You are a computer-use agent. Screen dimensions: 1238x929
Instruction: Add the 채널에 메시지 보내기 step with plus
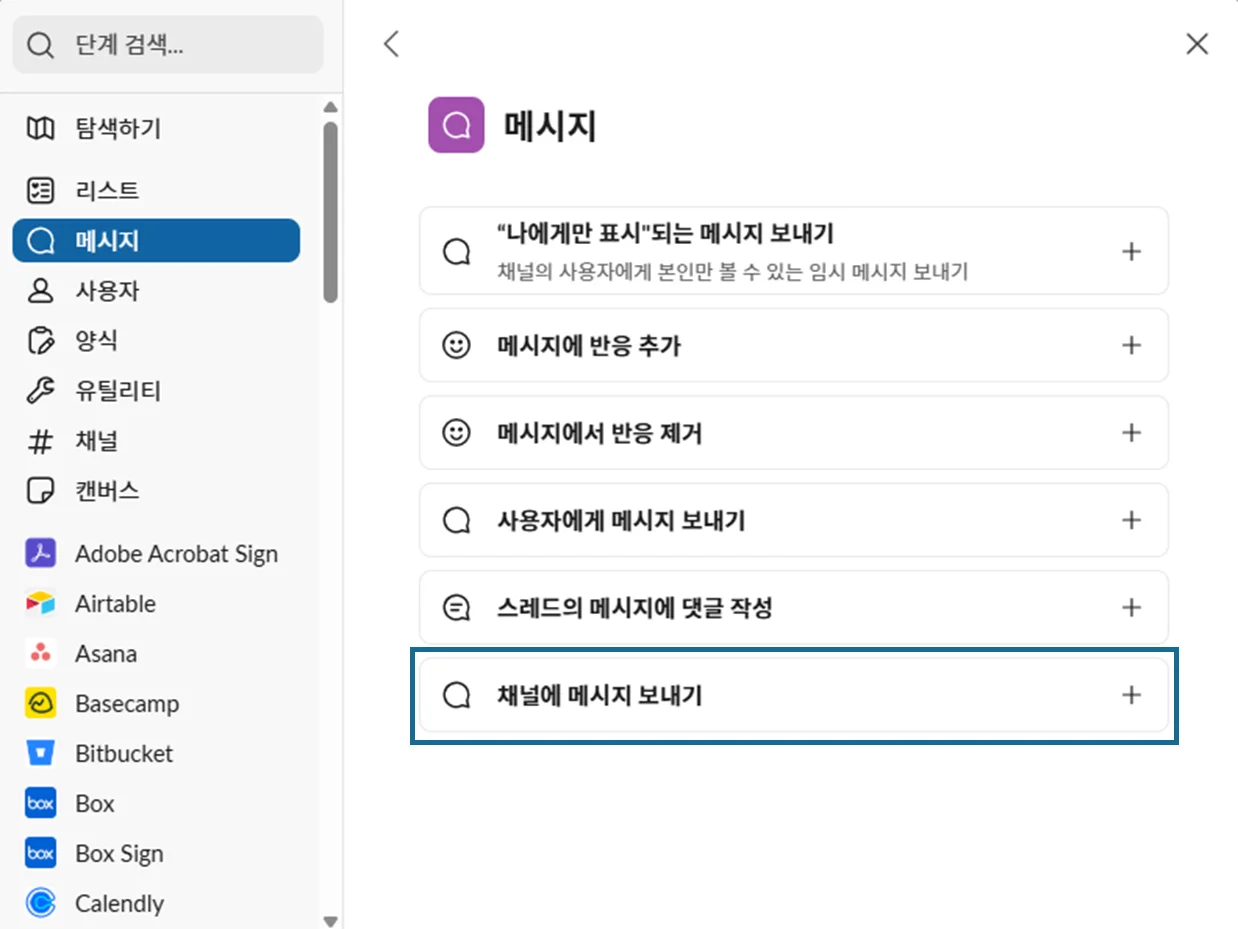tap(1131, 695)
